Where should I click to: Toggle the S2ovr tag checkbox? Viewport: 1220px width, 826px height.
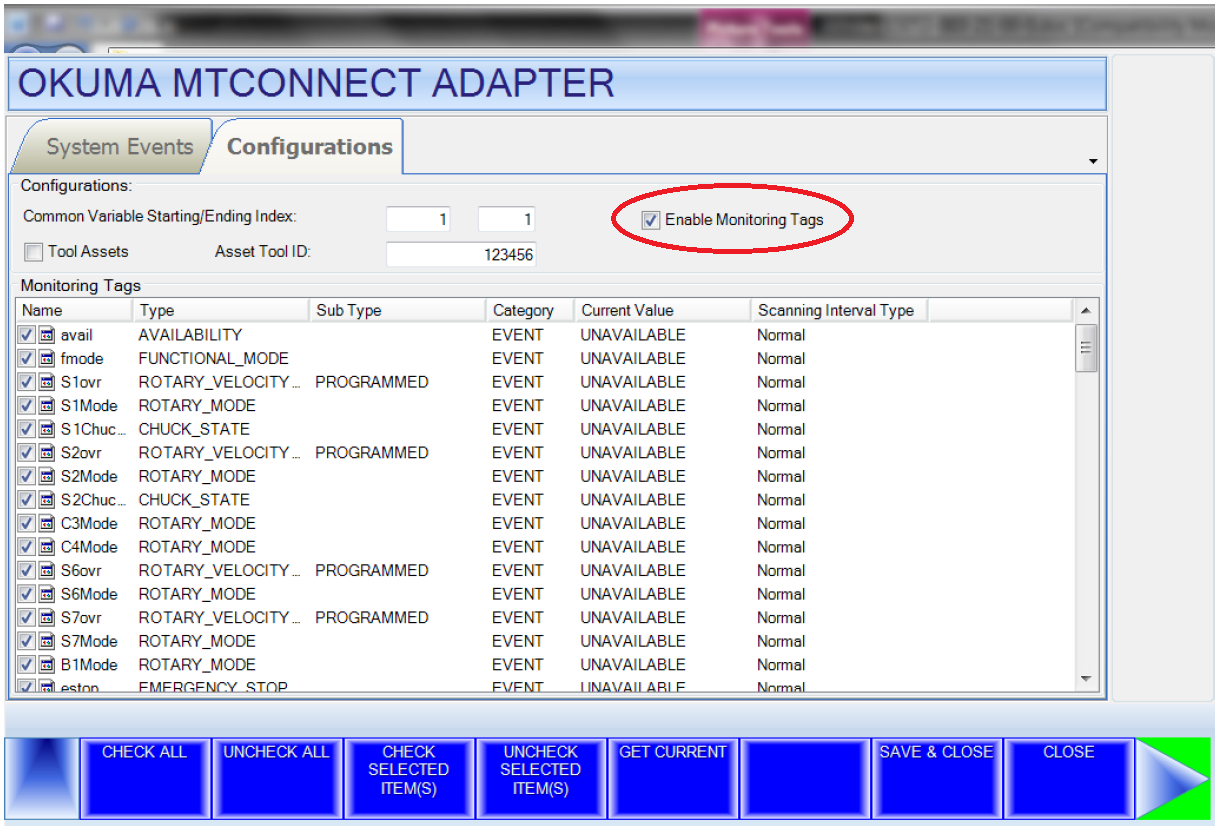(x=26, y=452)
